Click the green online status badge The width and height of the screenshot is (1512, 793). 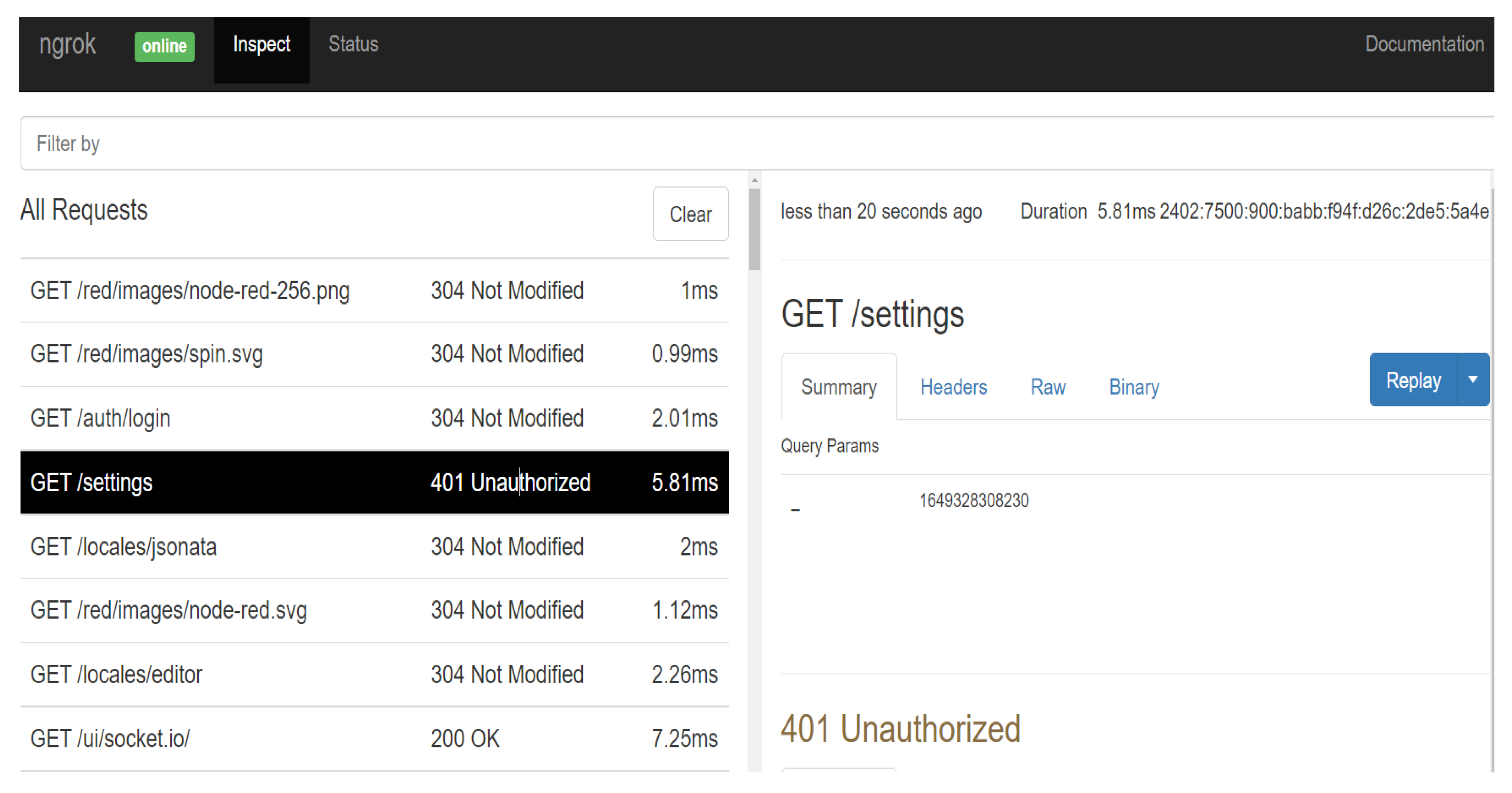pyautogui.click(x=164, y=46)
